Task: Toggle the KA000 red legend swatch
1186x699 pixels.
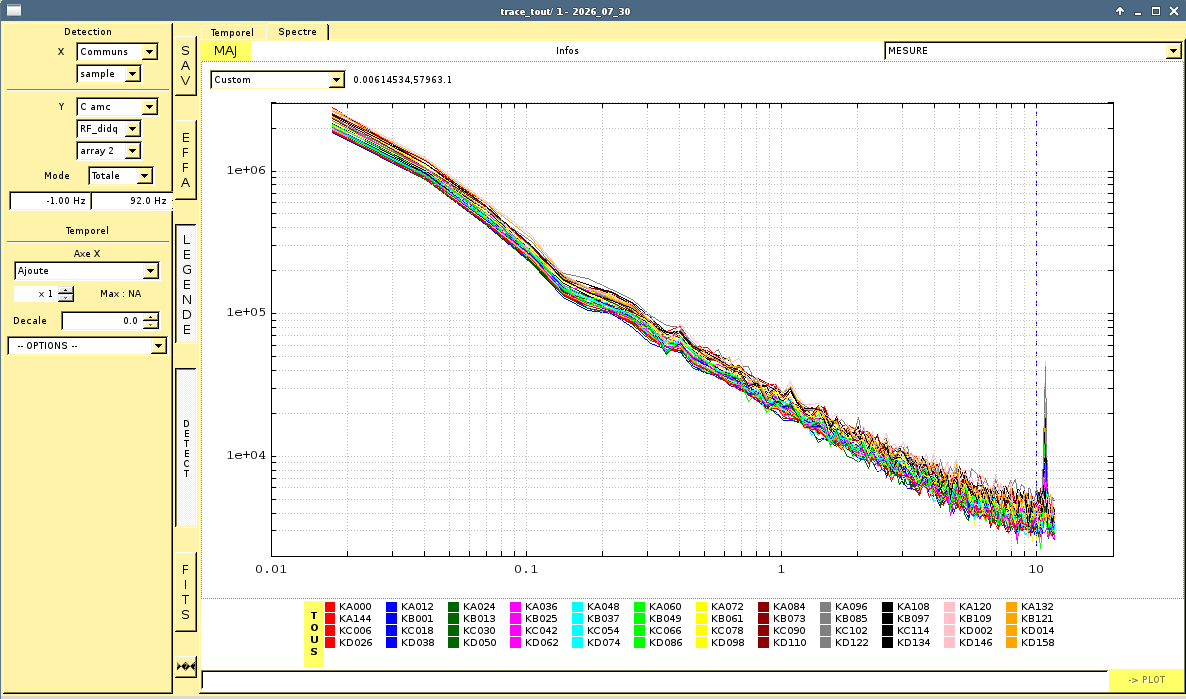Action: click(330, 607)
